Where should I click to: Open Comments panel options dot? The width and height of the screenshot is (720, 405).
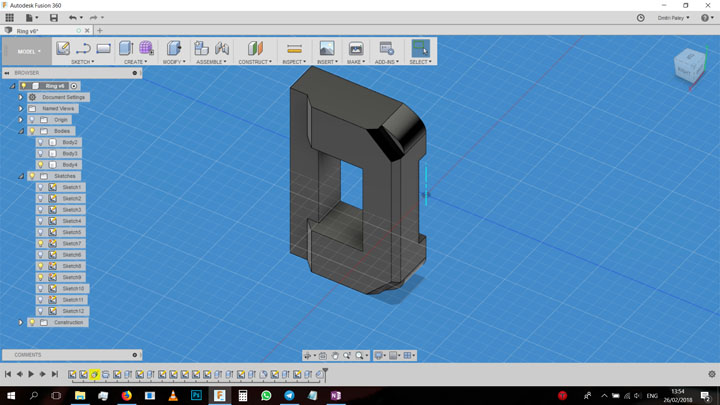click(135, 355)
